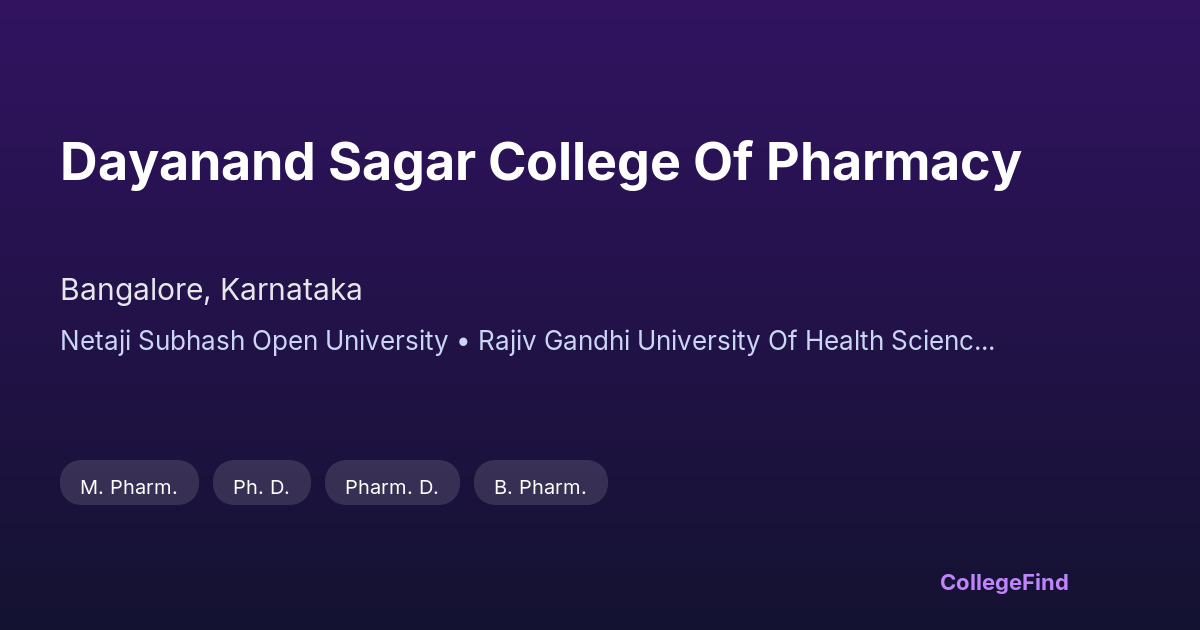This screenshot has width=1200, height=630.
Task: Click the word Dayanand in the title
Action: (186, 162)
